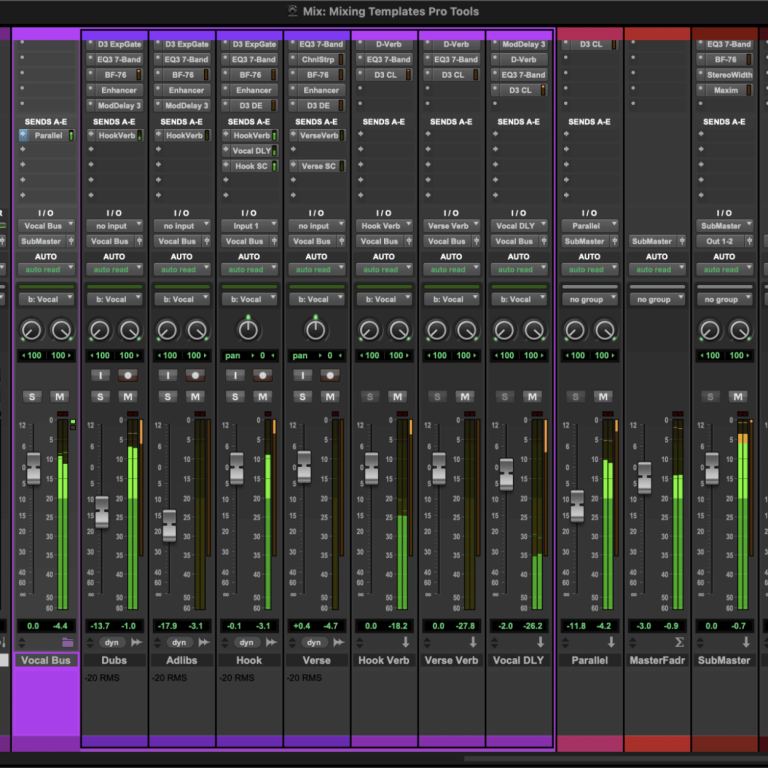Viewport: 768px width, 768px height.
Task: Click right pan knob on Vocal DLY track
Action: pos(534,331)
